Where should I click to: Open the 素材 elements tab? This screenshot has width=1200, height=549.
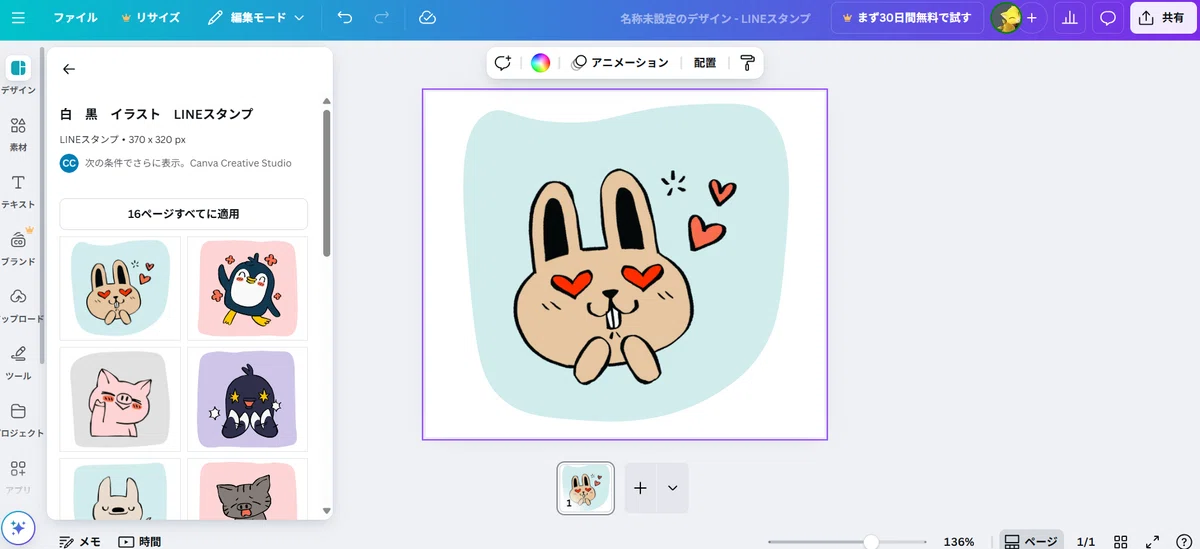coord(18,133)
